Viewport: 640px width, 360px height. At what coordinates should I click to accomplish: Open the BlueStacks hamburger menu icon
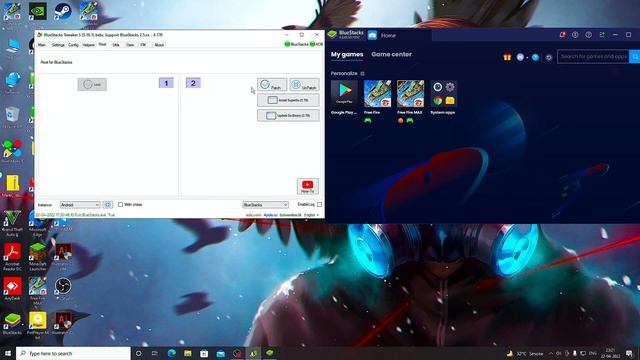pyautogui.click(x=602, y=35)
